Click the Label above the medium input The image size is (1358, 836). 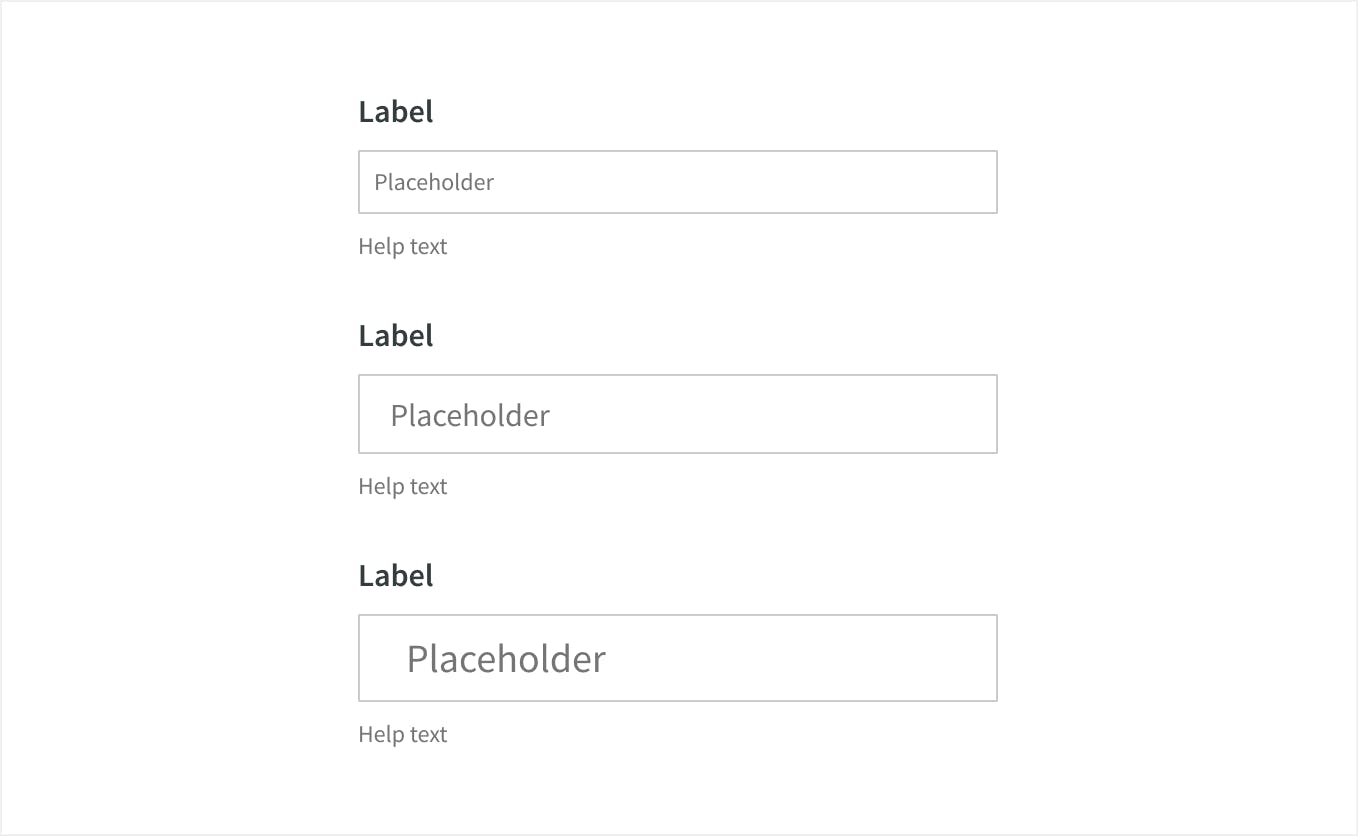pos(396,336)
